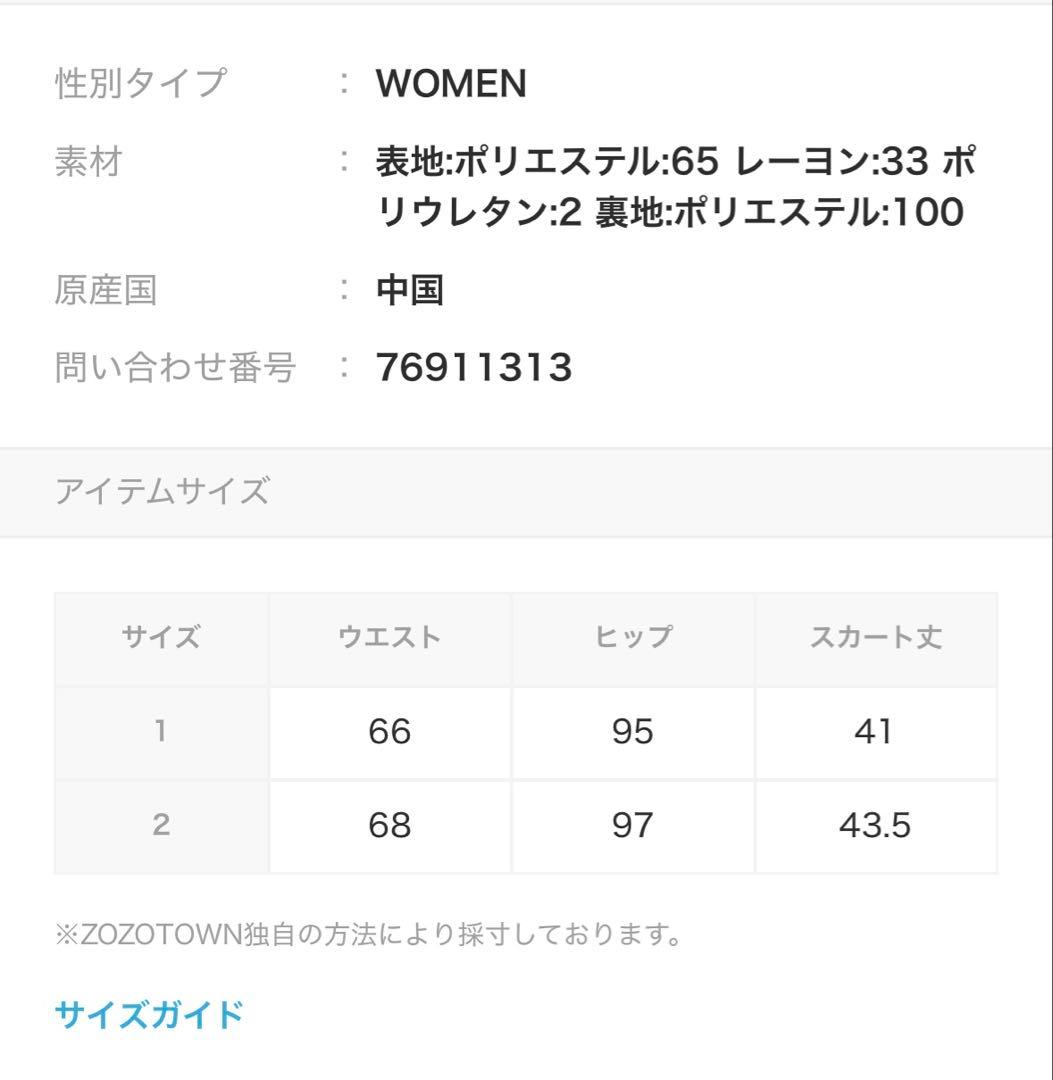Select the size 2 row label

point(161,826)
